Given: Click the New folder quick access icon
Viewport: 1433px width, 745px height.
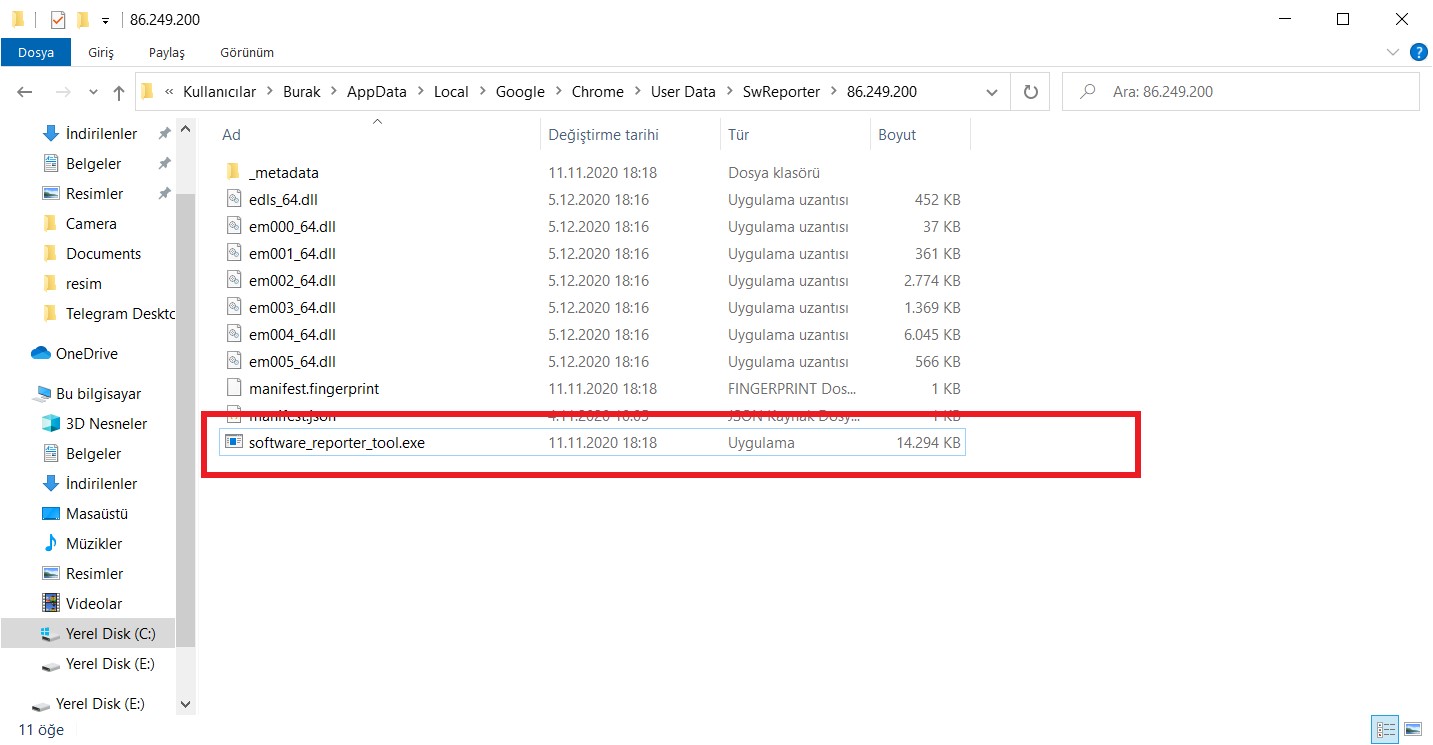Looking at the screenshot, I should tap(83, 18).
